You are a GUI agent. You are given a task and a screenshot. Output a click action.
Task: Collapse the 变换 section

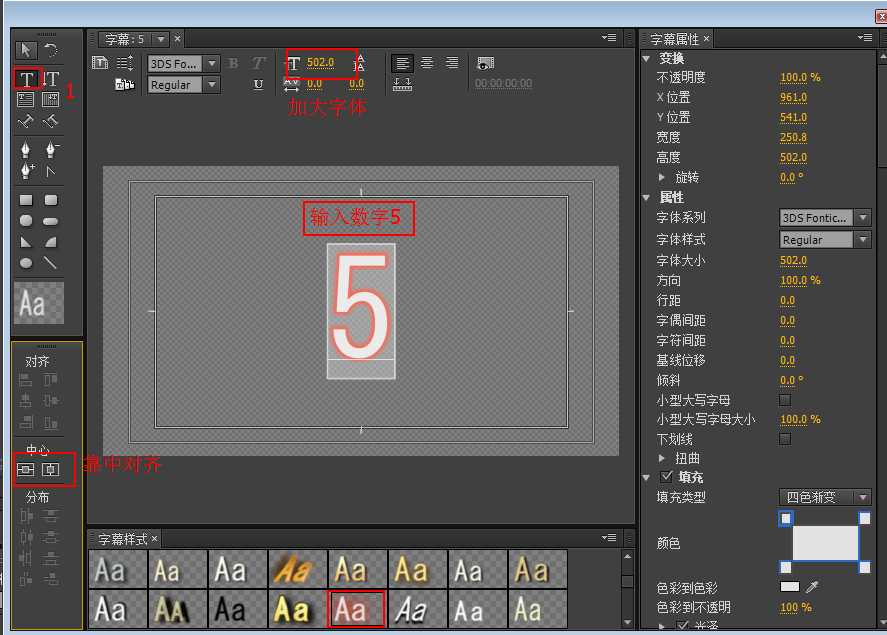coord(647,58)
